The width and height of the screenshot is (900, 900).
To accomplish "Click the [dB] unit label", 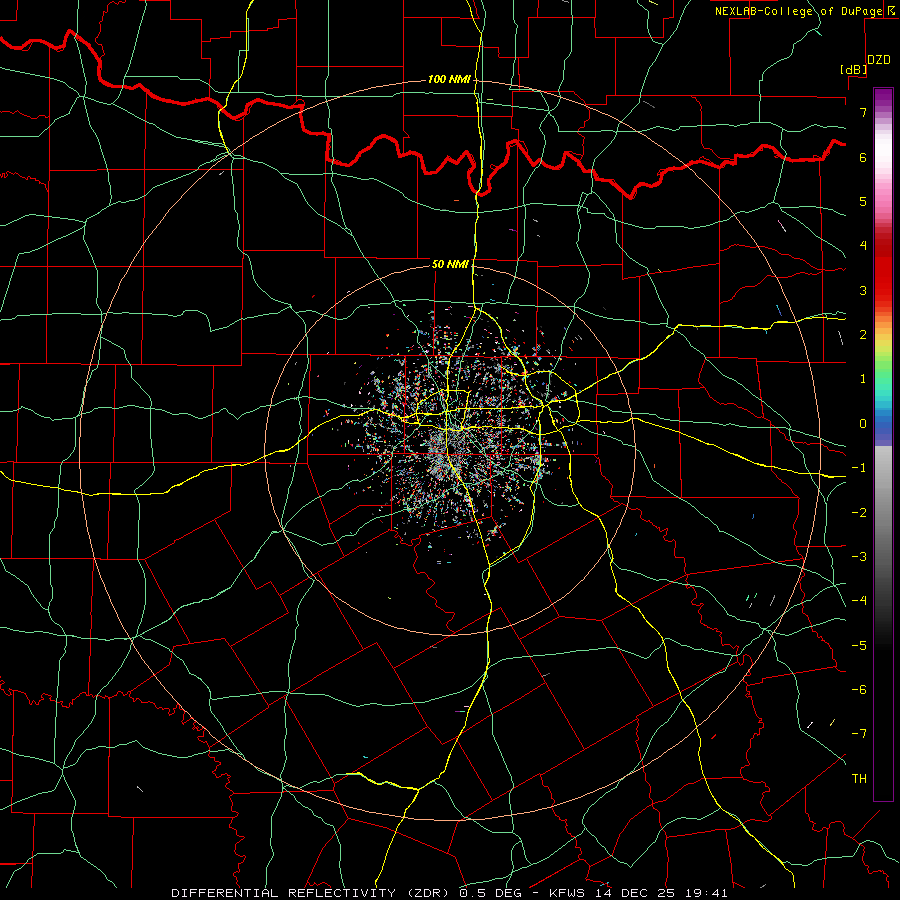I will (x=854, y=69).
